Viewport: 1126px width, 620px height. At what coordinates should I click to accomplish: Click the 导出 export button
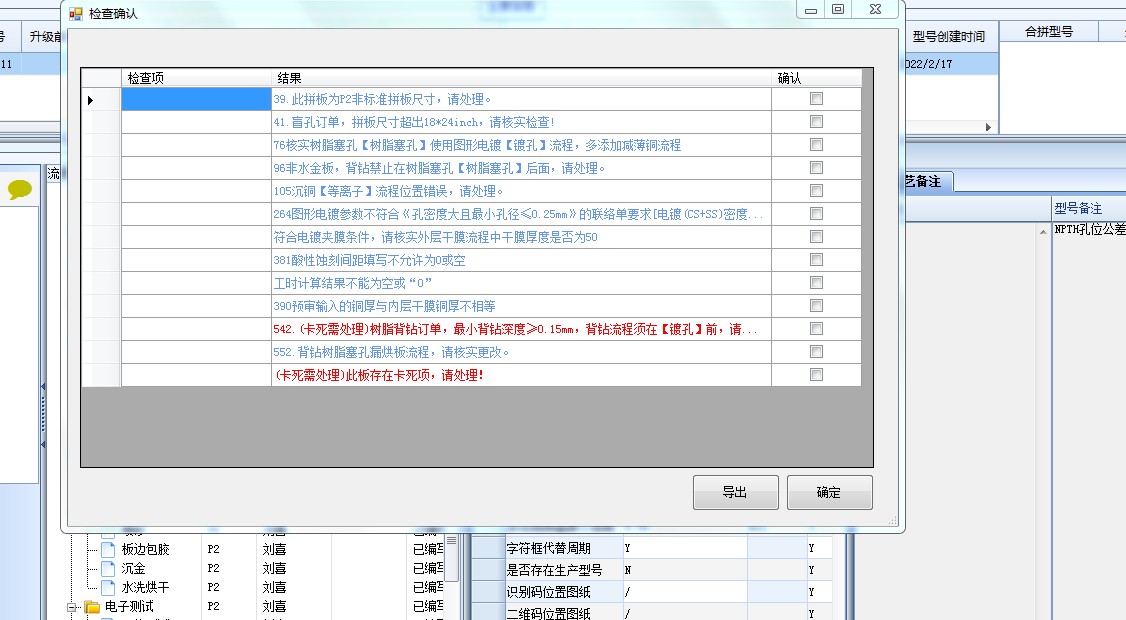[735, 492]
